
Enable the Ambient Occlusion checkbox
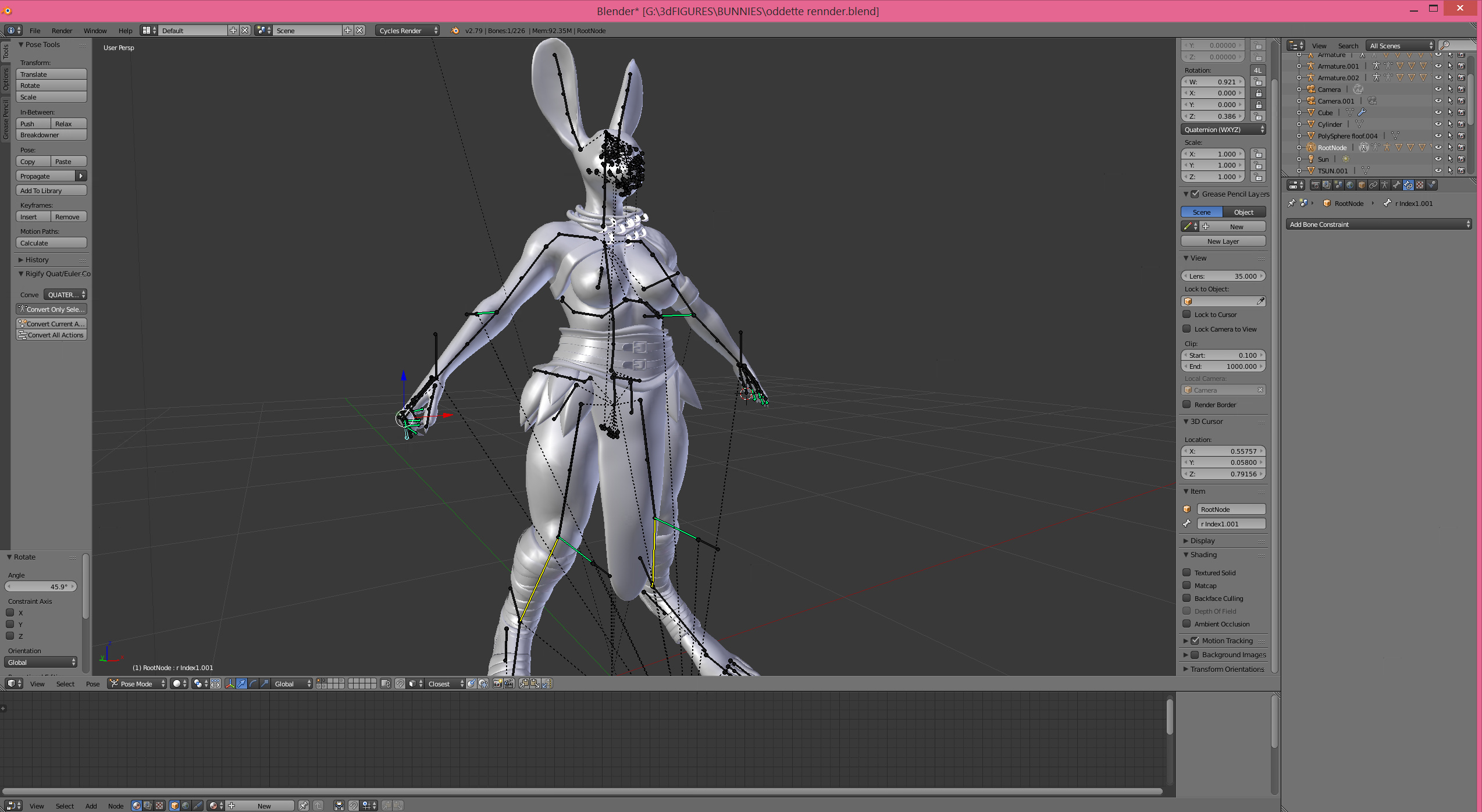click(x=1187, y=624)
